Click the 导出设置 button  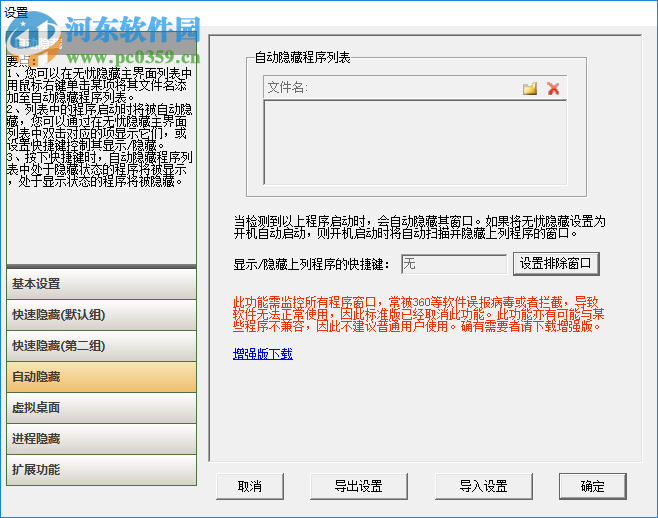click(x=359, y=486)
